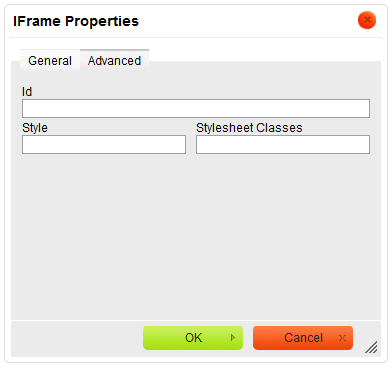Click the x icon on the Cancel button
This screenshot has width=392, height=367.
pyautogui.click(x=342, y=338)
